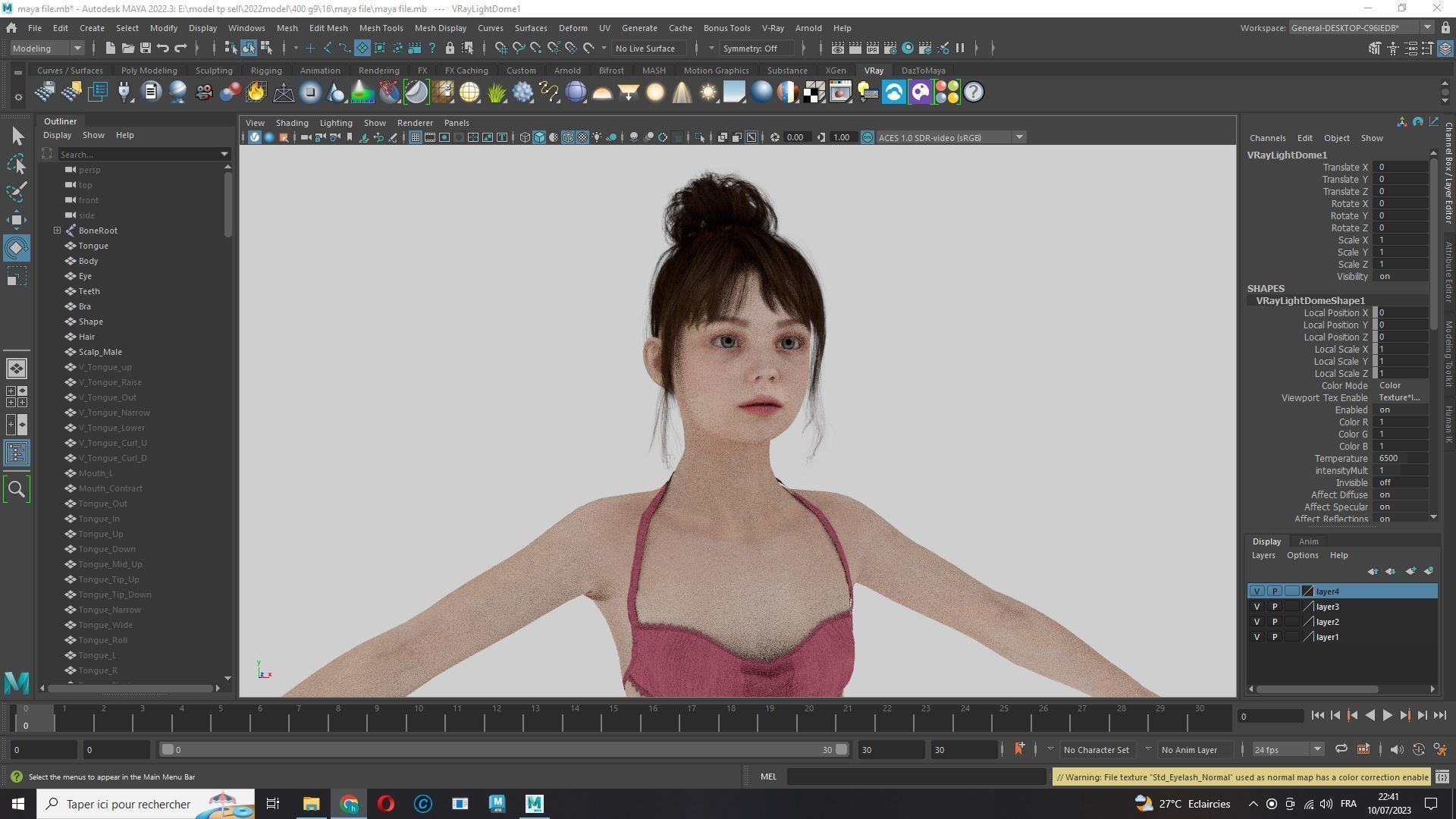This screenshot has height=819, width=1456.
Task: Activate the Move tool in toolbox
Action: click(x=17, y=220)
